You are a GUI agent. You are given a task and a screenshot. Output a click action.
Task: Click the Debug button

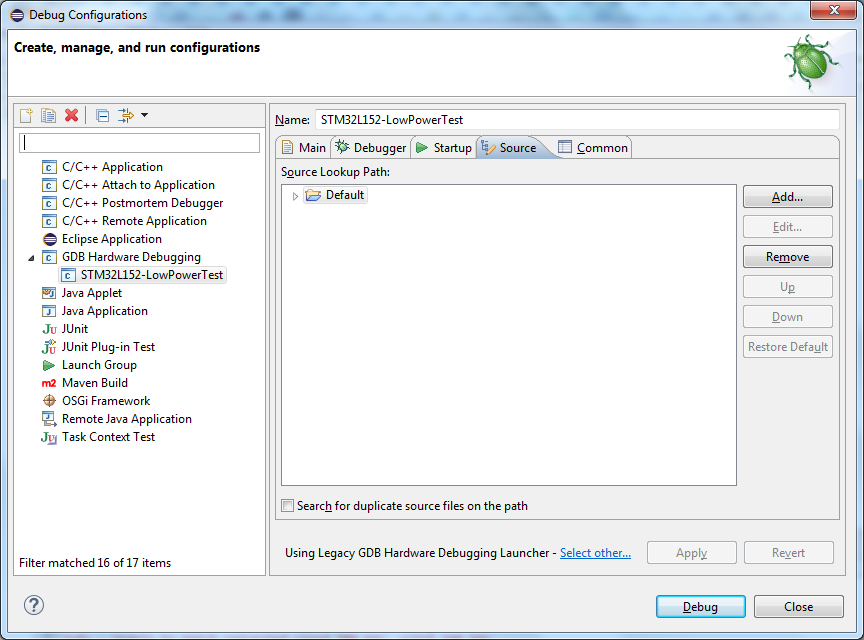(700, 607)
